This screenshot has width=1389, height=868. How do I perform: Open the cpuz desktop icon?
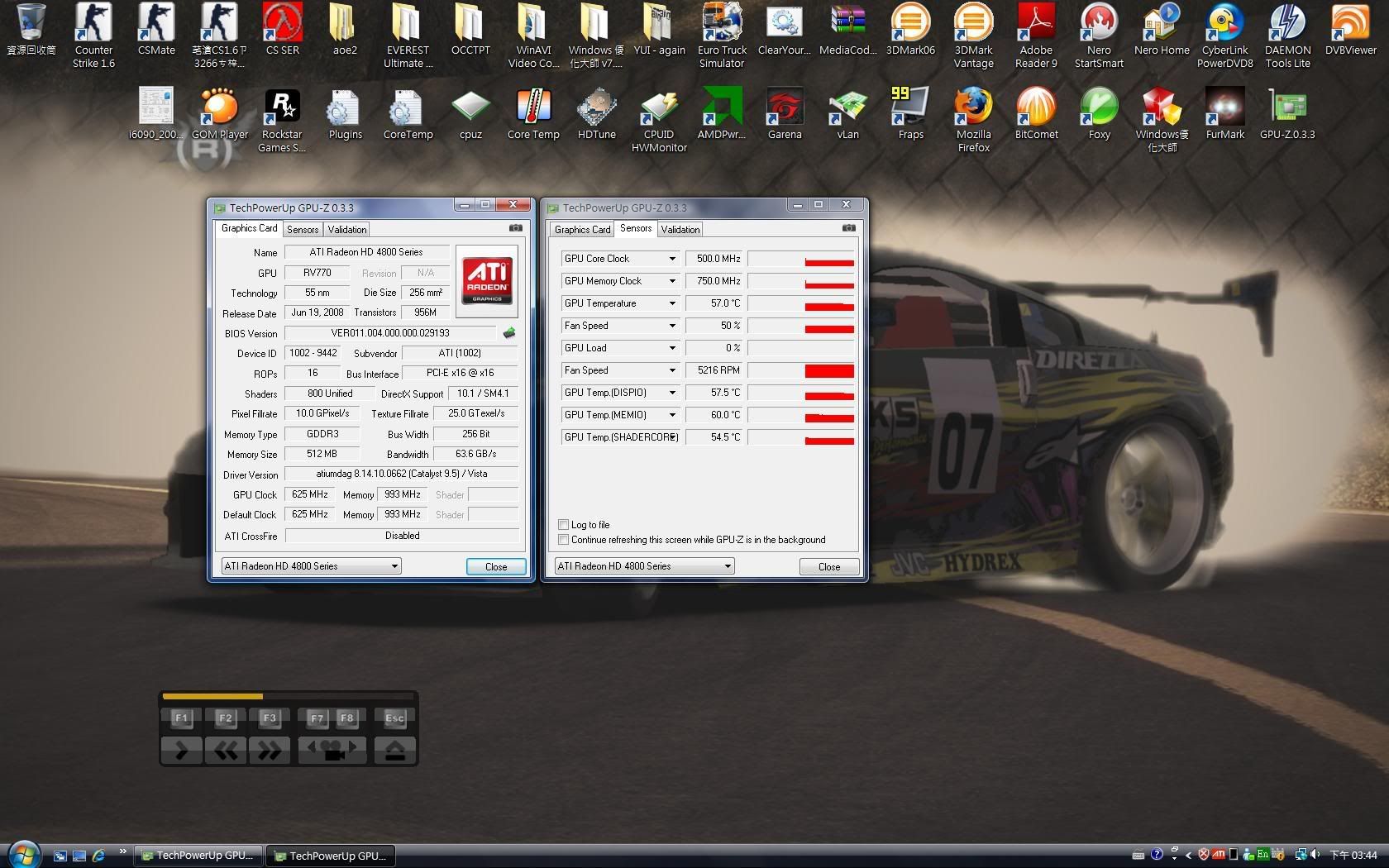point(470,114)
